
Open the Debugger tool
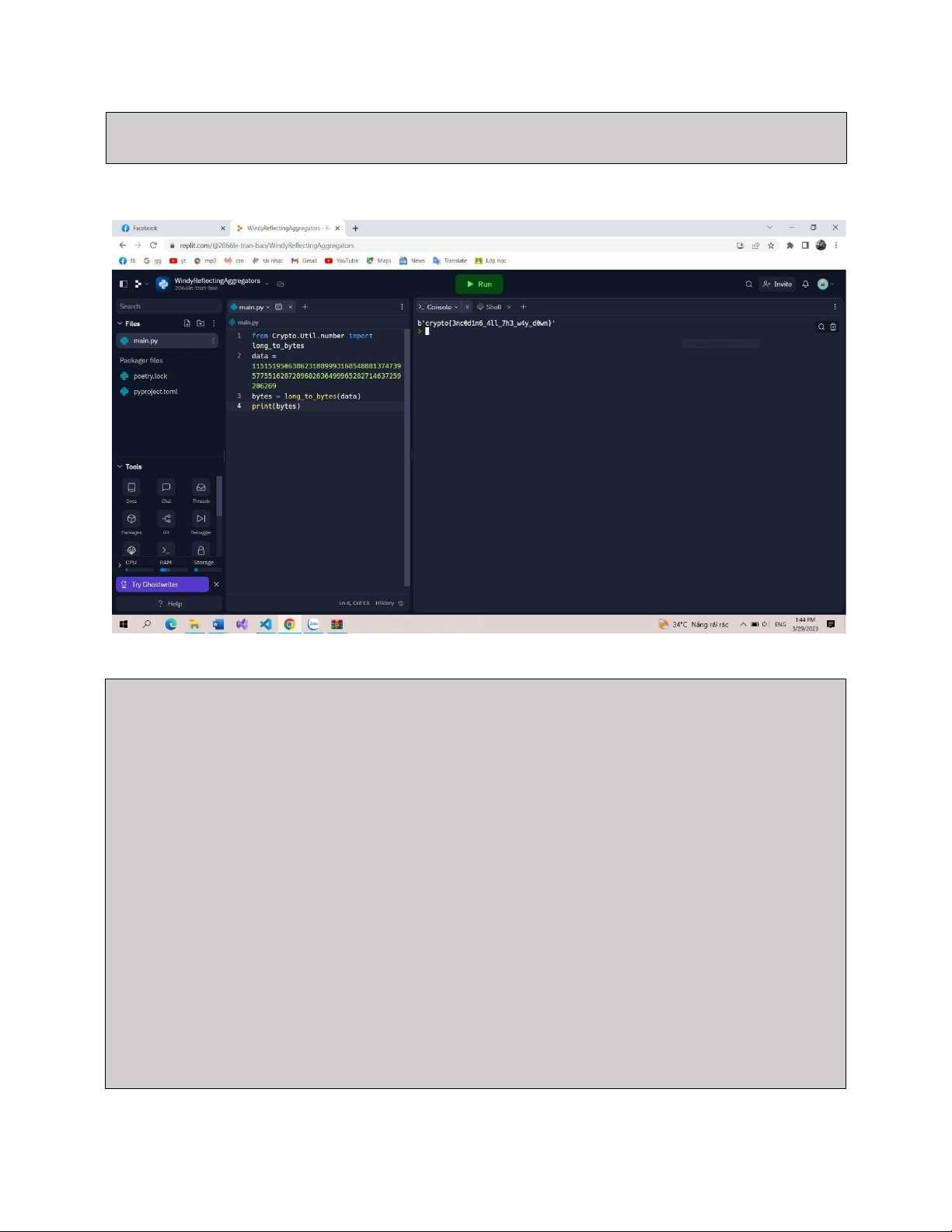(x=201, y=518)
